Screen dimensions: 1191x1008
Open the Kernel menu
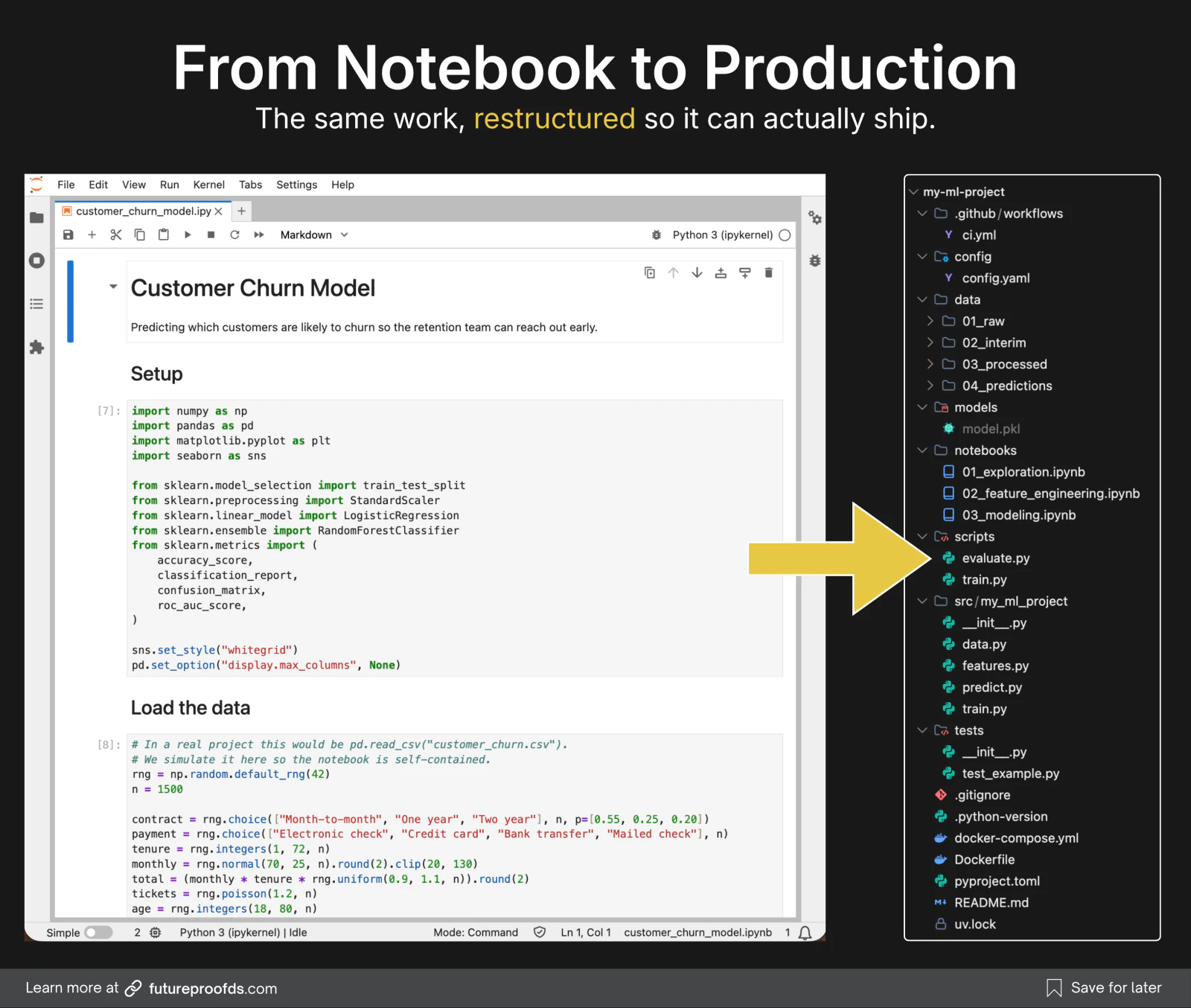coord(208,185)
